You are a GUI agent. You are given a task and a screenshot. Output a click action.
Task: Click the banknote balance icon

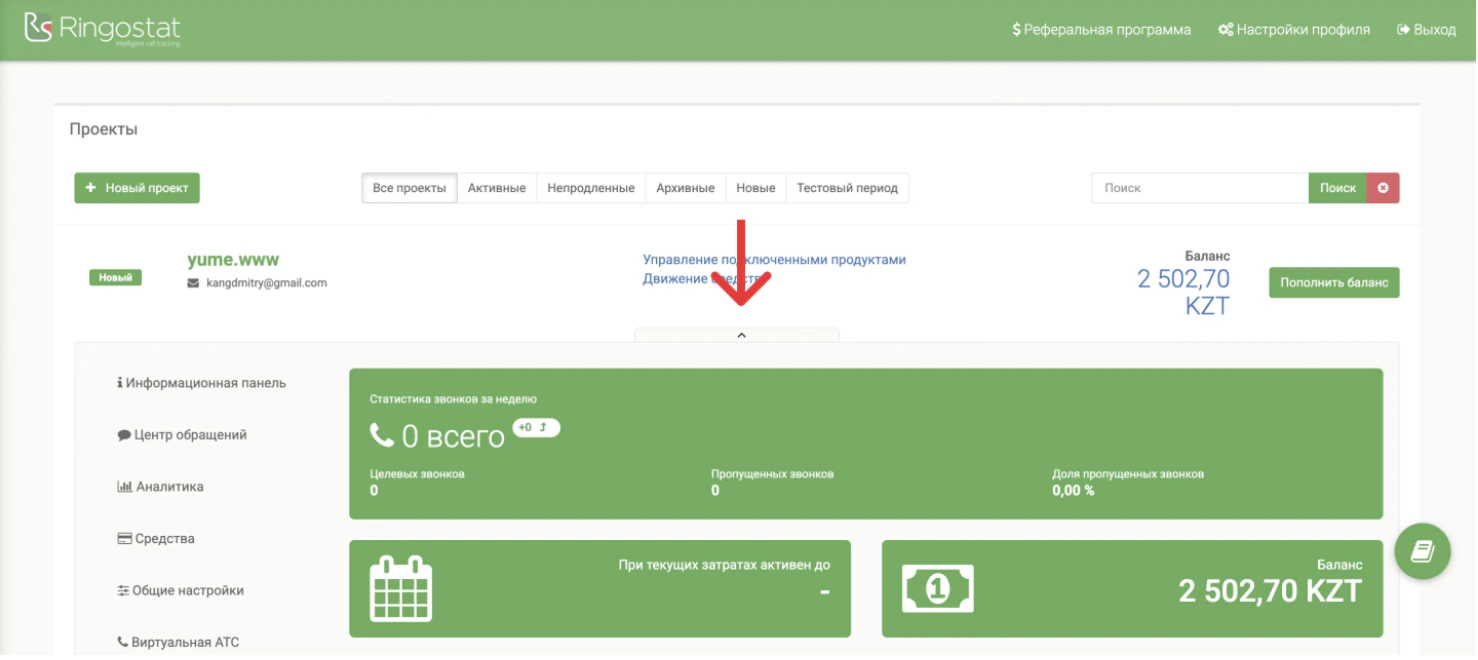[938, 589]
